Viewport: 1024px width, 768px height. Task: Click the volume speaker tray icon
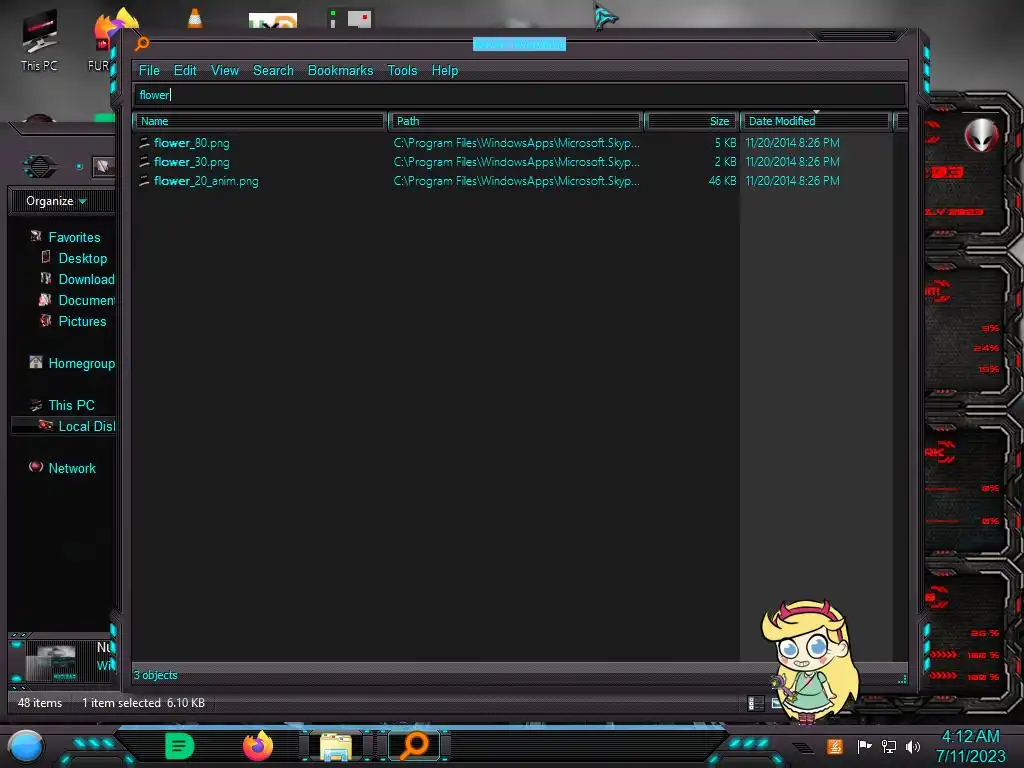[x=913, y=746]
